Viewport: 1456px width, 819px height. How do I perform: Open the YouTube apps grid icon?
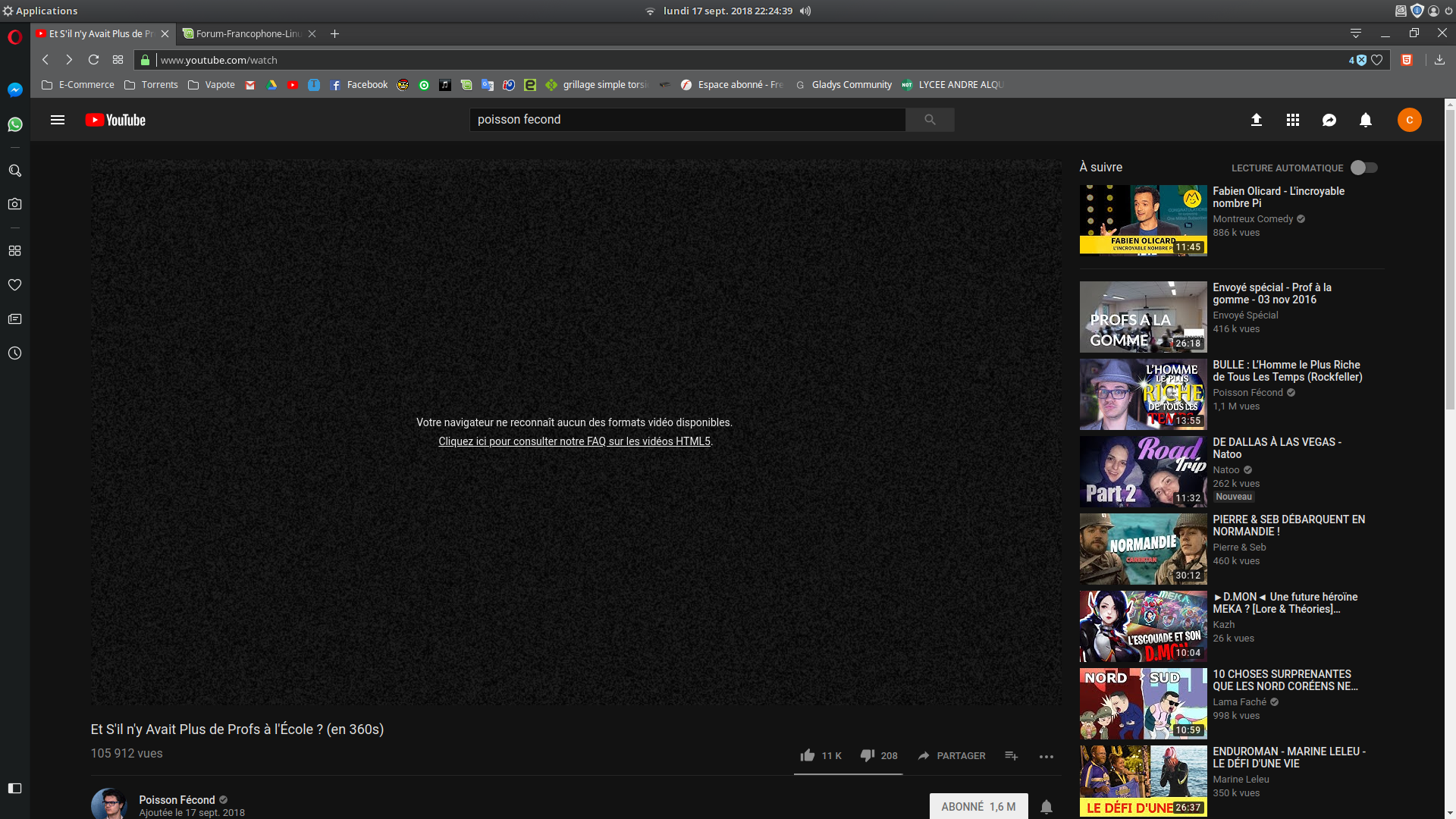point(1293,120)
